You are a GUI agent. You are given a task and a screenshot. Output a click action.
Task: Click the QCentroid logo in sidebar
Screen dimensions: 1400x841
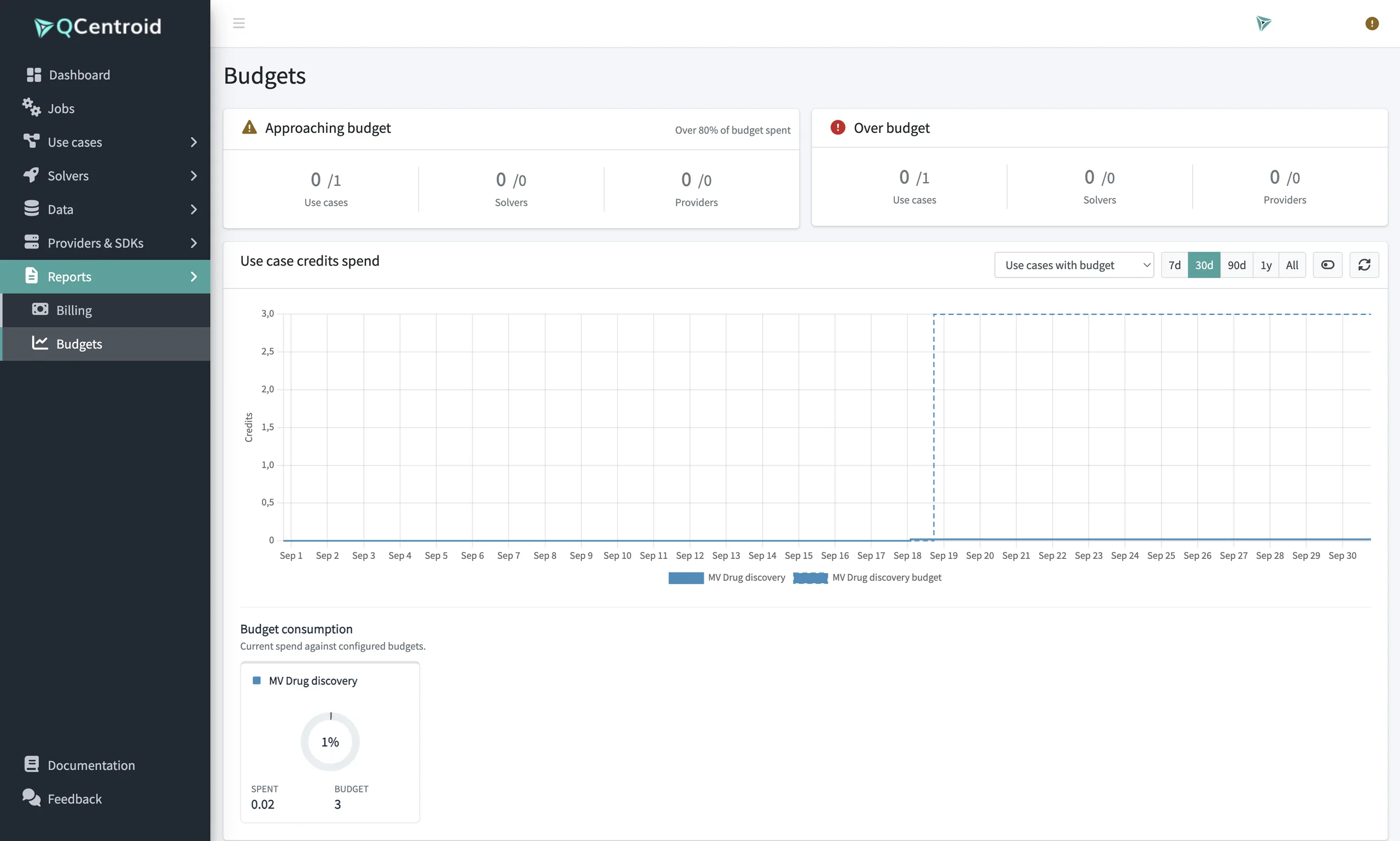97,27
